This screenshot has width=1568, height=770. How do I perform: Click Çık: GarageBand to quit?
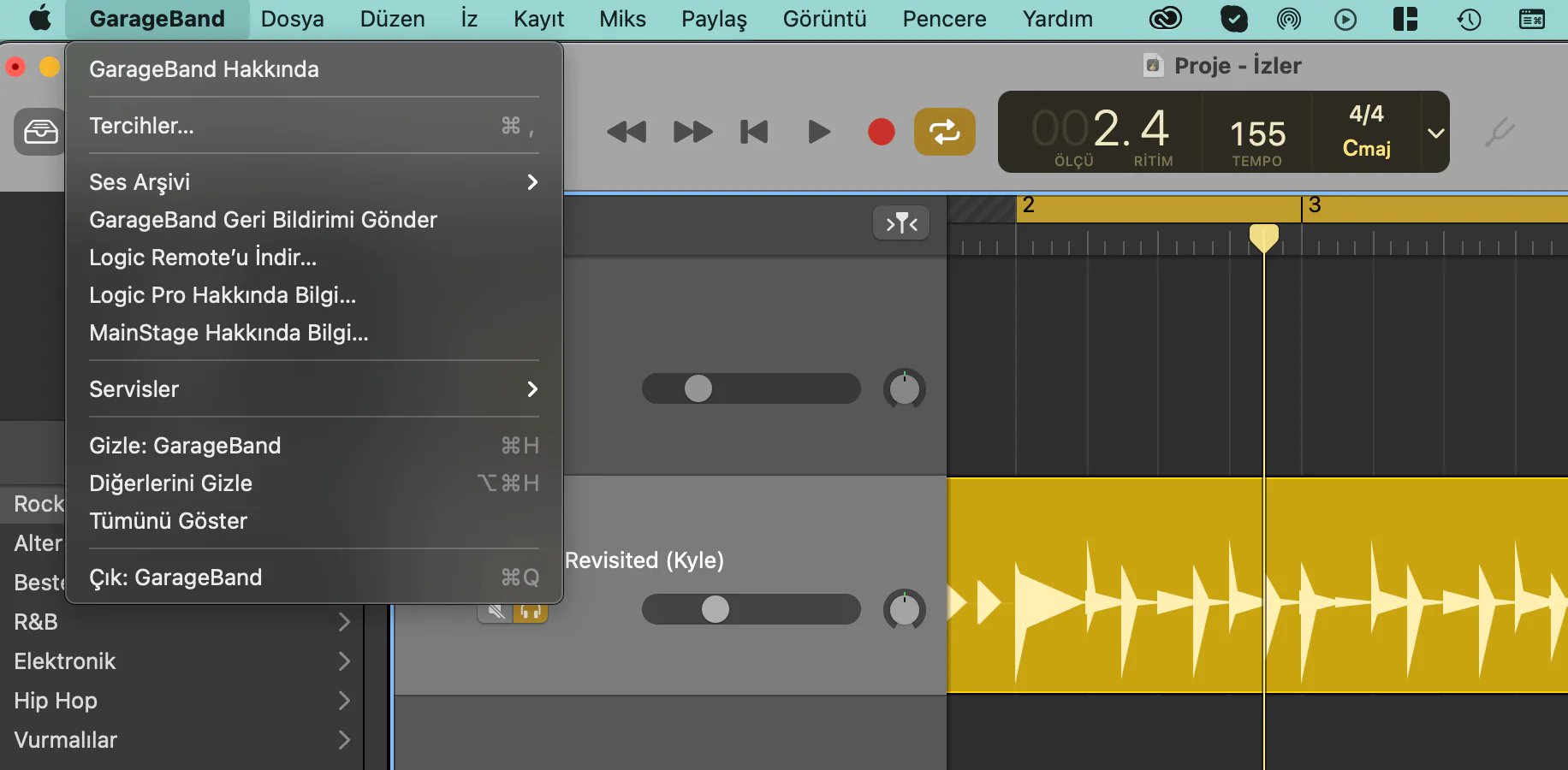click(x=175, y=577)
